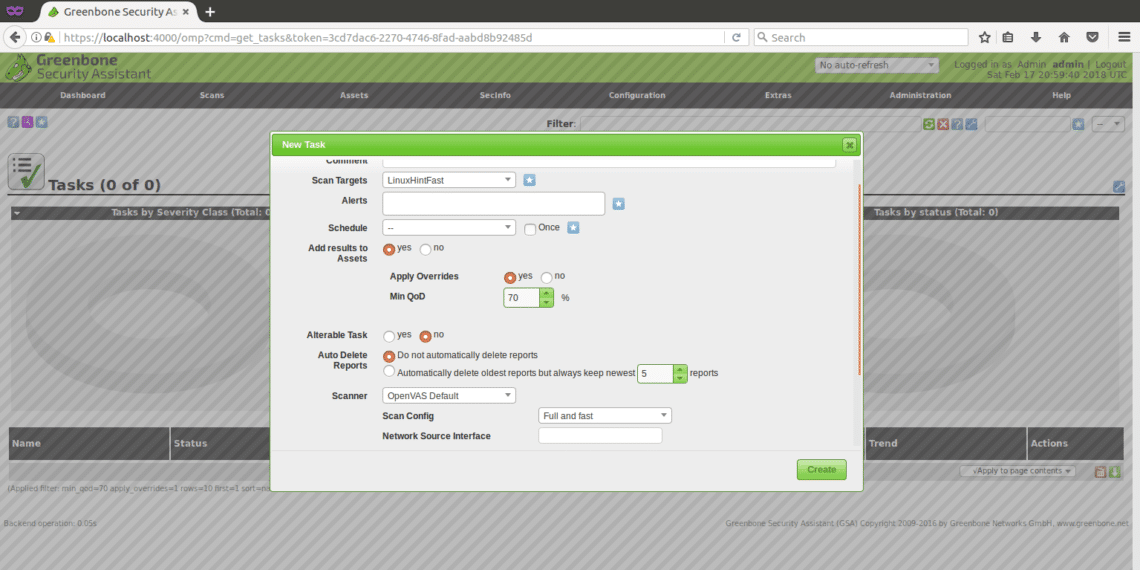1140x570 pixels.
Task: Open the Help menu
Action: pos(1061,95)
